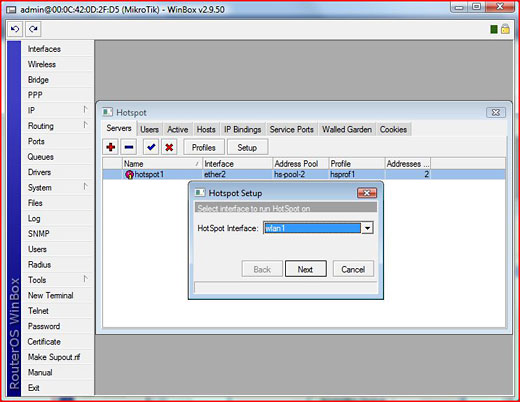Open the Telnet menu item
This screenshot has height=402, width=520.
coord(38,311)
